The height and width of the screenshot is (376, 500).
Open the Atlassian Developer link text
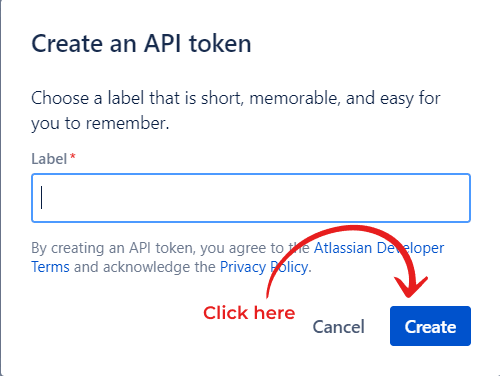[x=379, y=248]
